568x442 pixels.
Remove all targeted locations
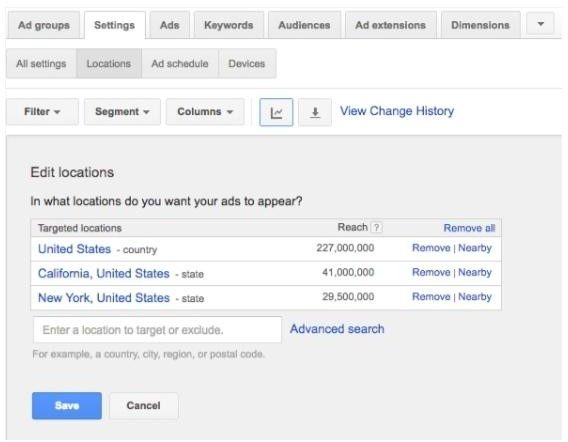pyautogui.click(x=469, y=228)
